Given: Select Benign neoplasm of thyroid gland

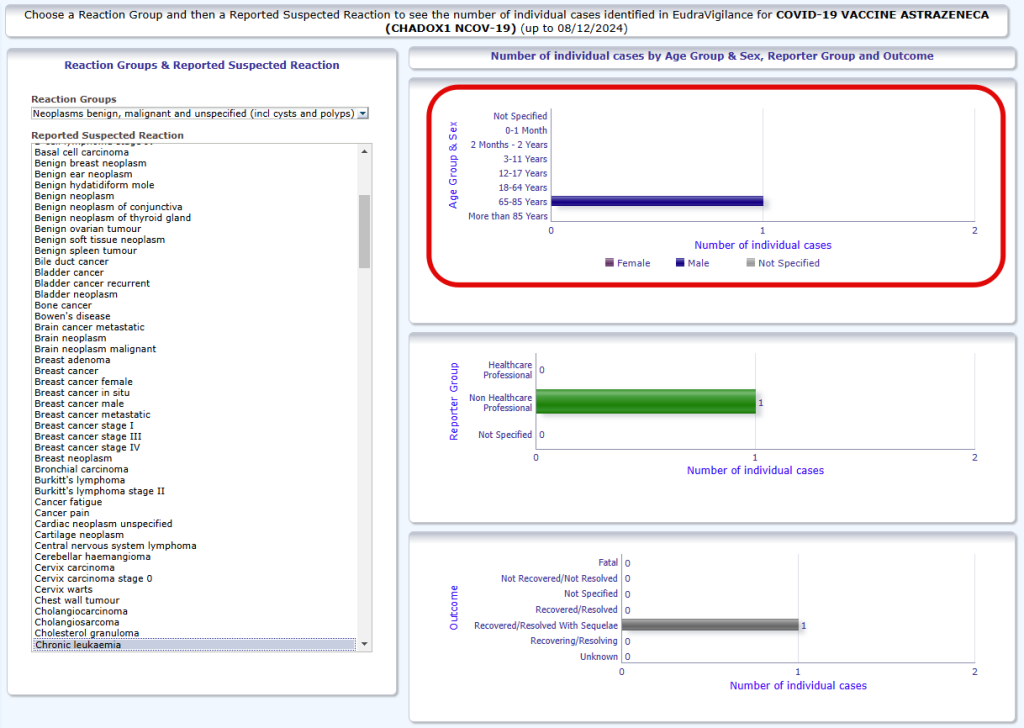Looking at the screenshot, I should click(x=112, y=218).
